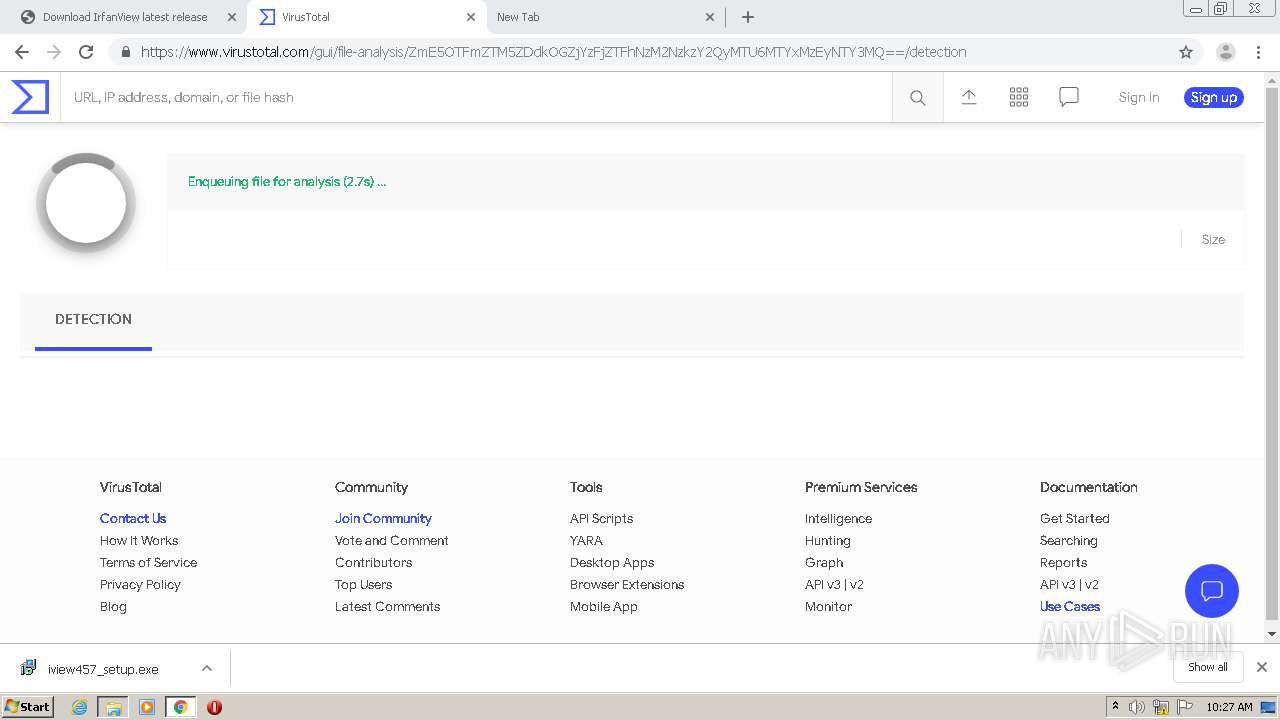The height and width of the screenshot is (720, 1280).
Task: Open the Use Cases link
Action: tap(1069, 606)
